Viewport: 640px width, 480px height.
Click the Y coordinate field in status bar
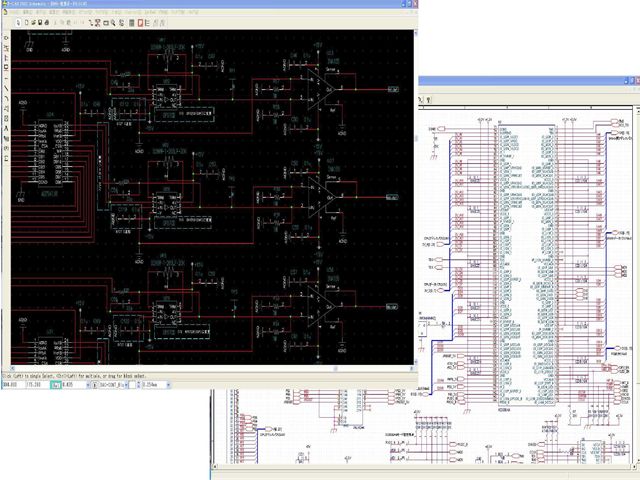[37, 385]
